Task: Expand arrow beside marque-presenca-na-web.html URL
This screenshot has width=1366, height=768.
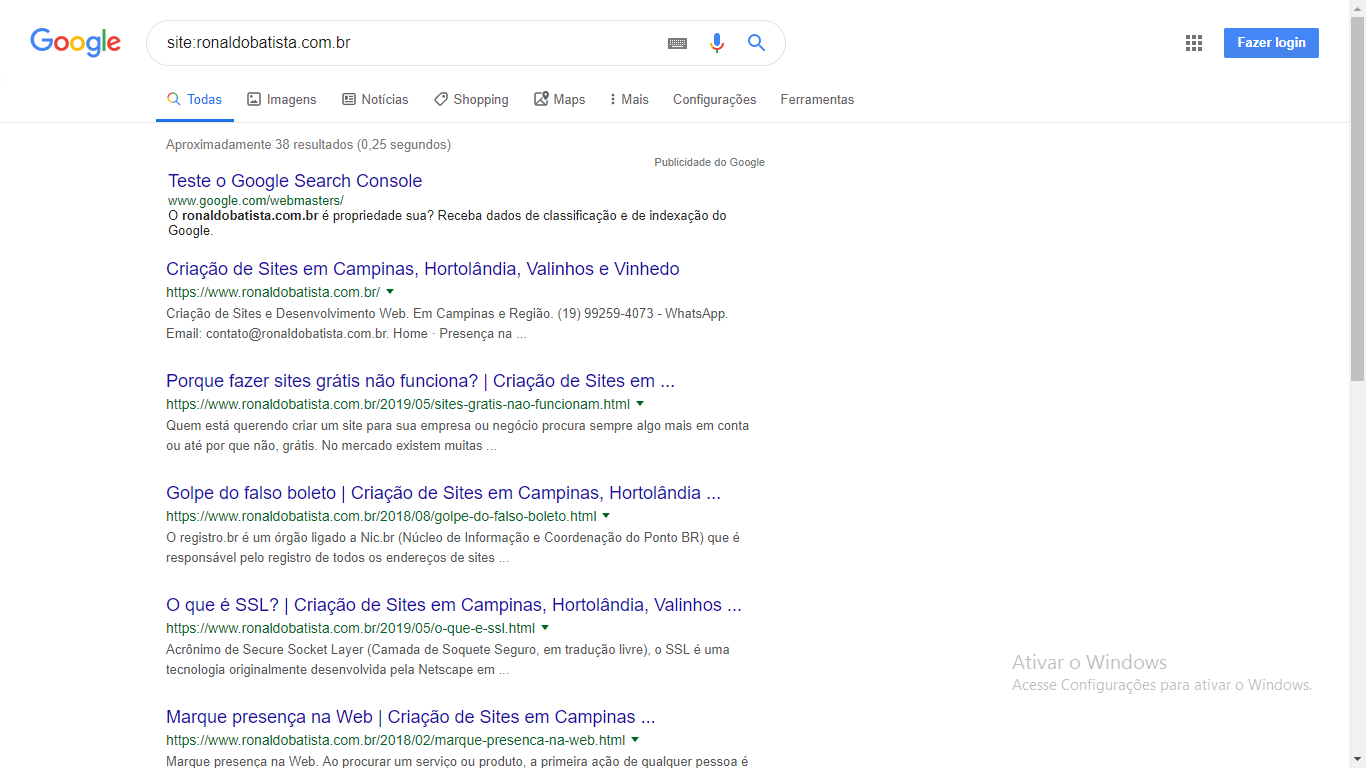Action: point(635,740)
